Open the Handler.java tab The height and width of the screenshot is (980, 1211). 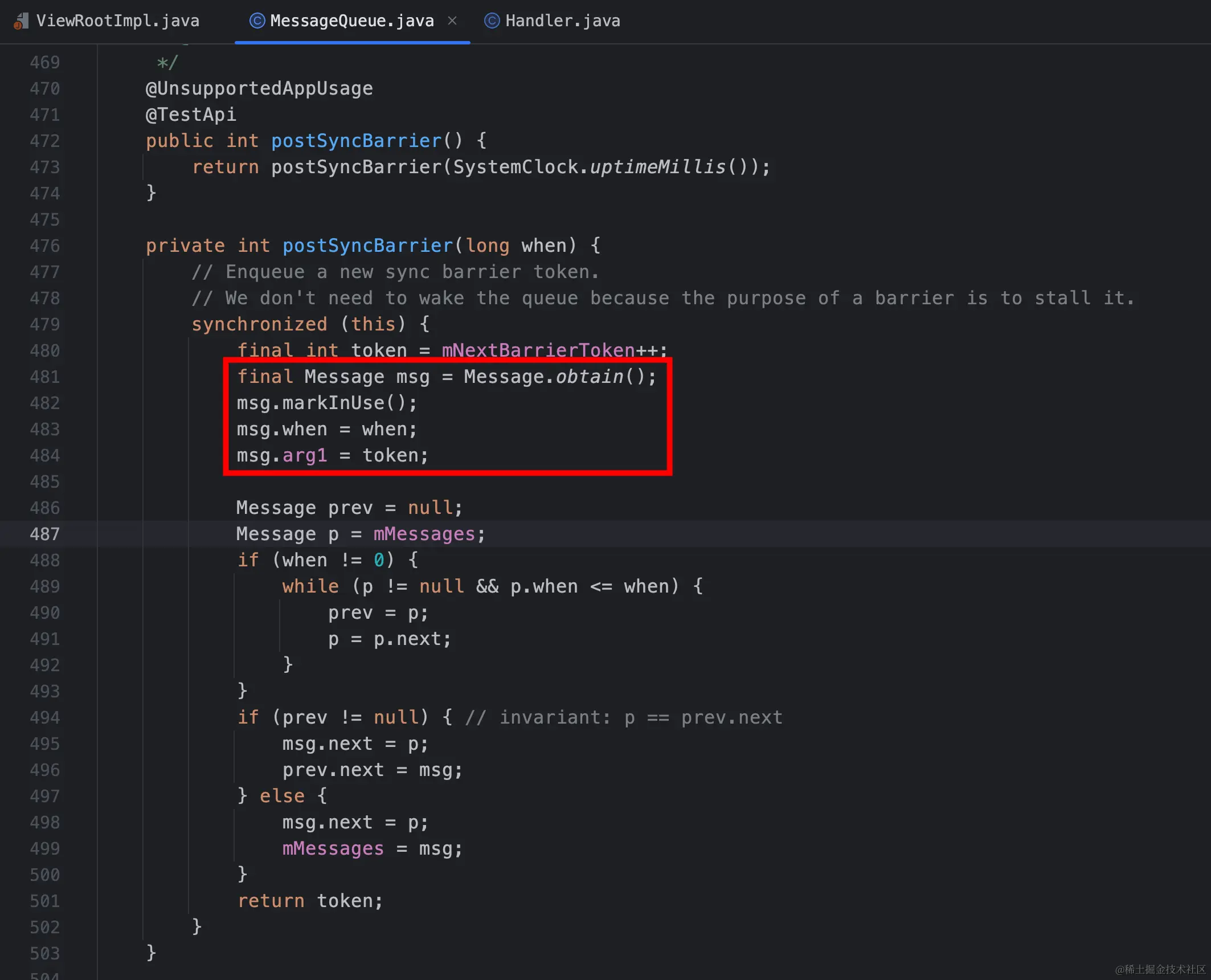pyautogui.click(x=562, y=21)
